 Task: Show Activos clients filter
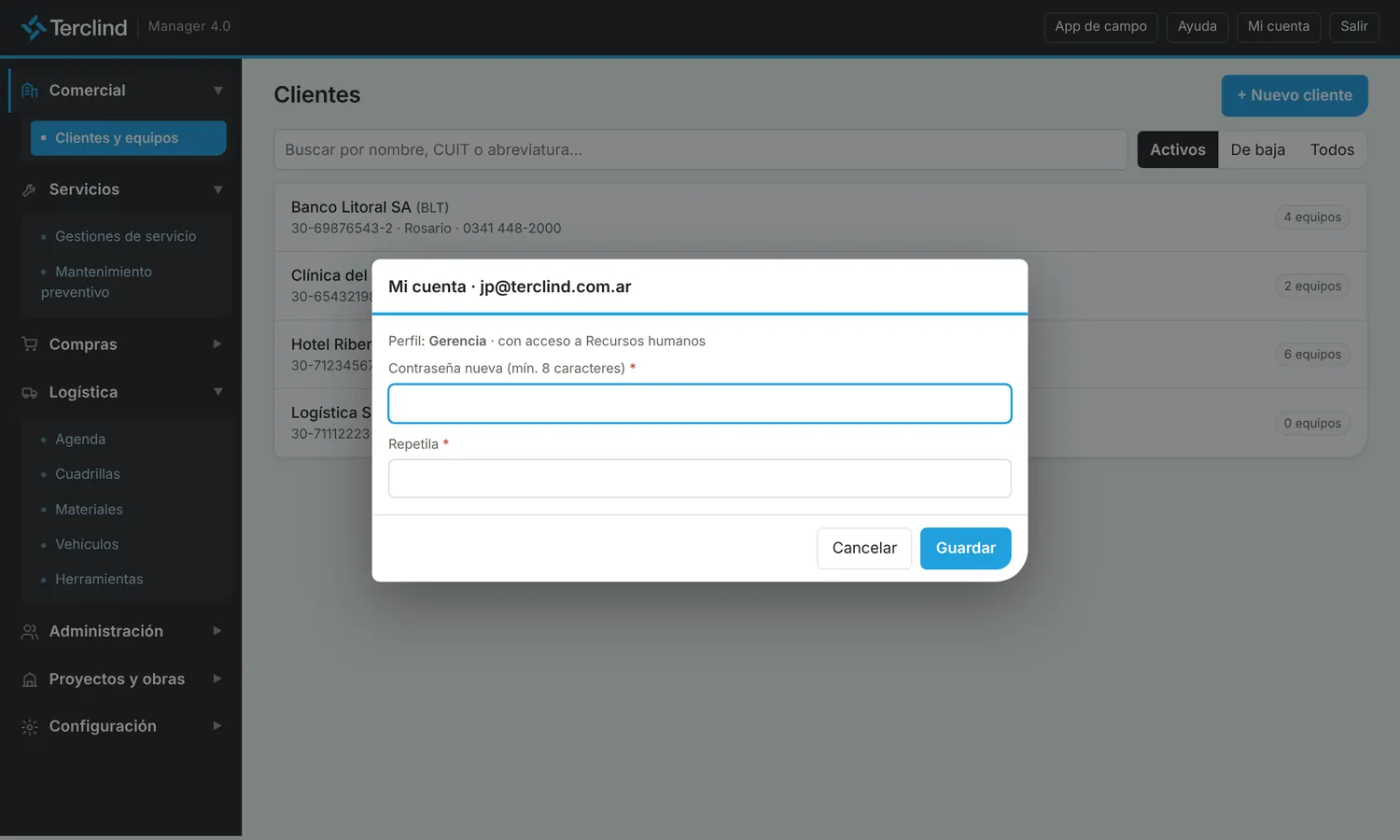[x=1178, y=149]
